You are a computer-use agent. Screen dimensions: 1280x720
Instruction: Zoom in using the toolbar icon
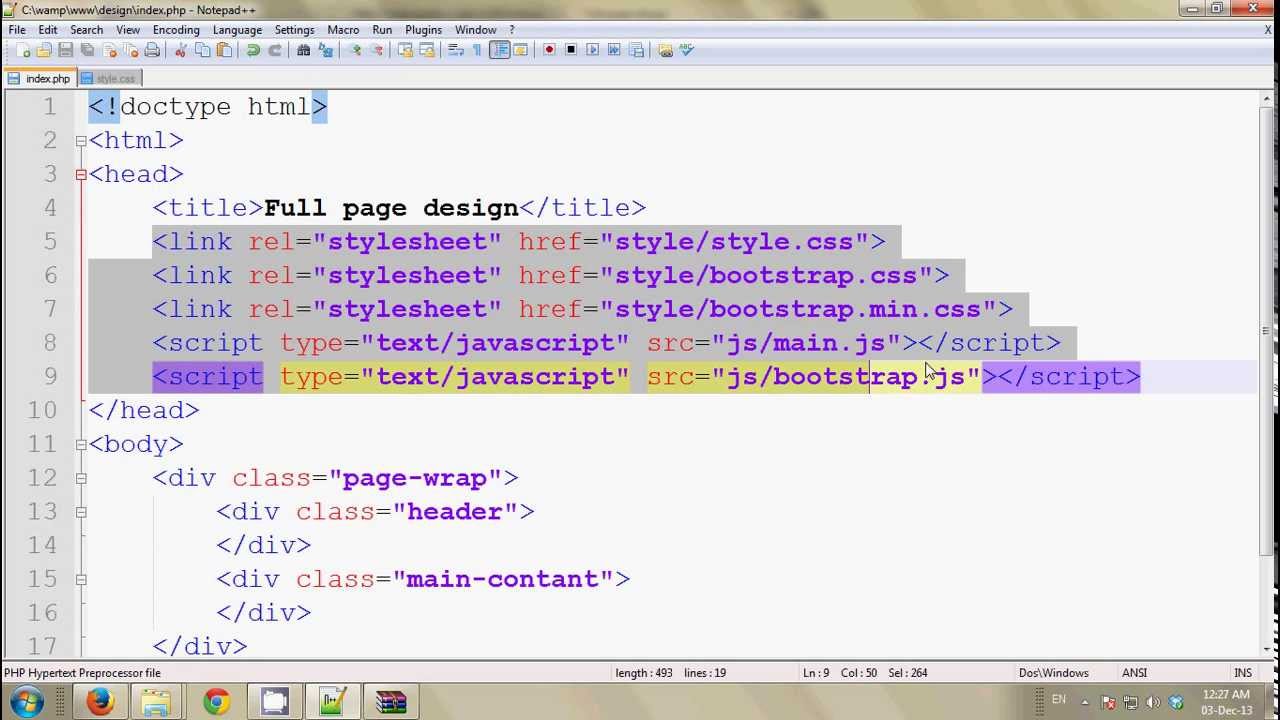[x=355, y=50]
